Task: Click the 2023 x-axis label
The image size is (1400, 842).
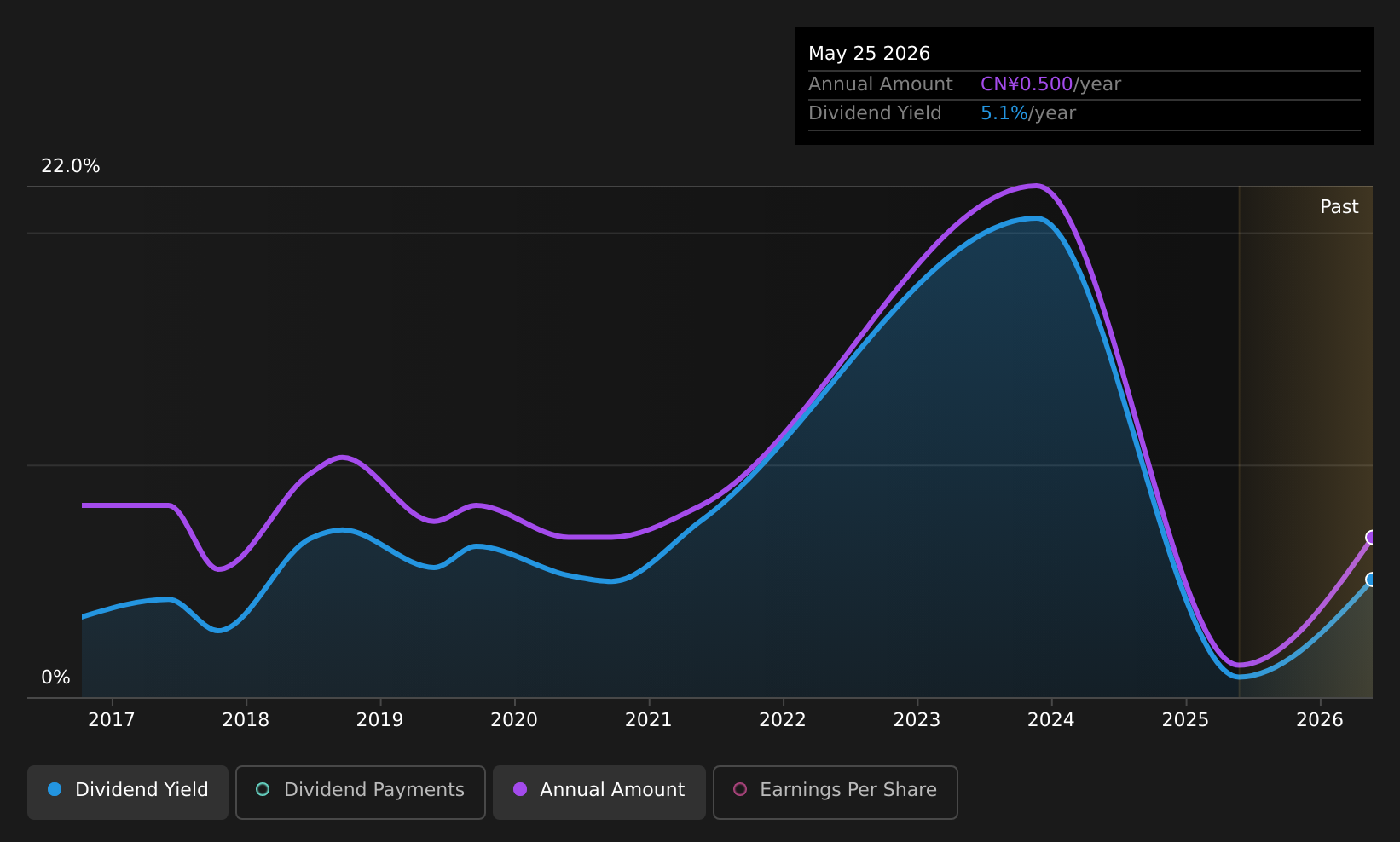Action: point(917,720)
